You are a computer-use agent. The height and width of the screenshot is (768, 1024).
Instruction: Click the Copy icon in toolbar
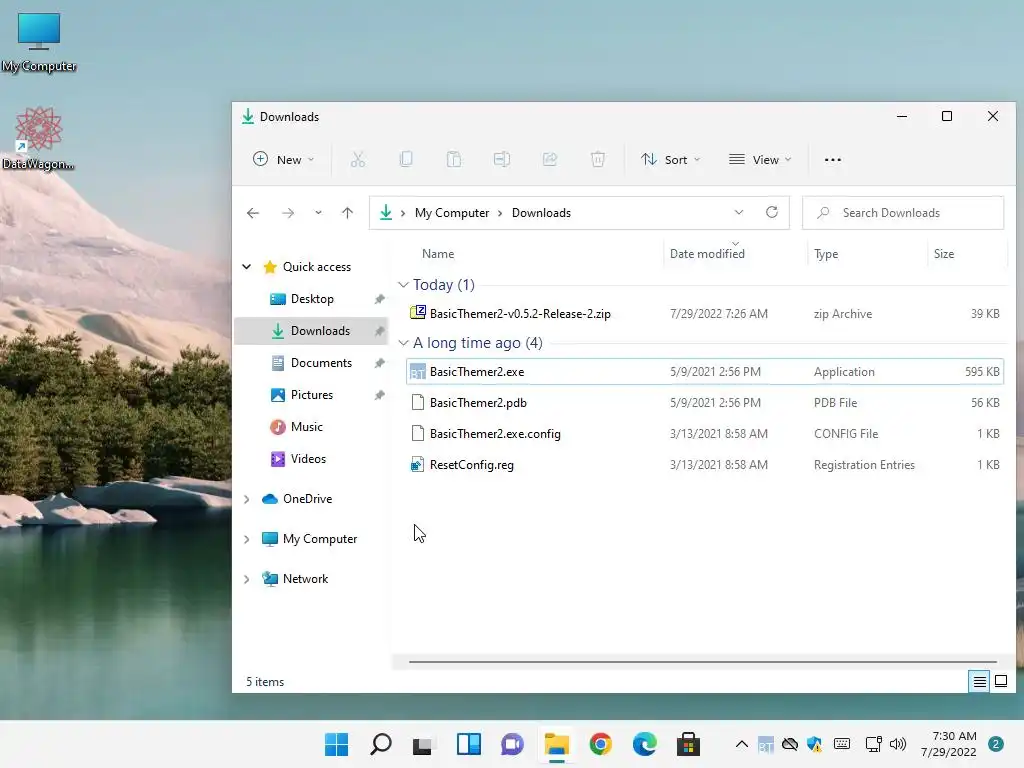[x=406, y=159]
